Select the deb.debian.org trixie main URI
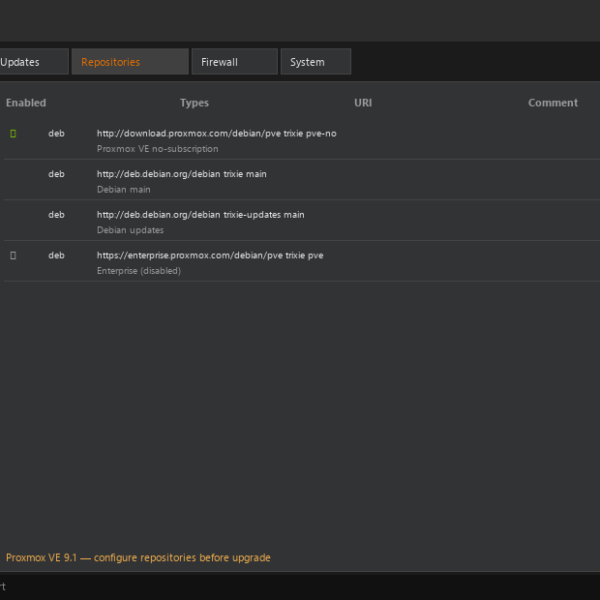Image resolution: width=600 pixels, height=600 pixels. [x=181, y=174]
